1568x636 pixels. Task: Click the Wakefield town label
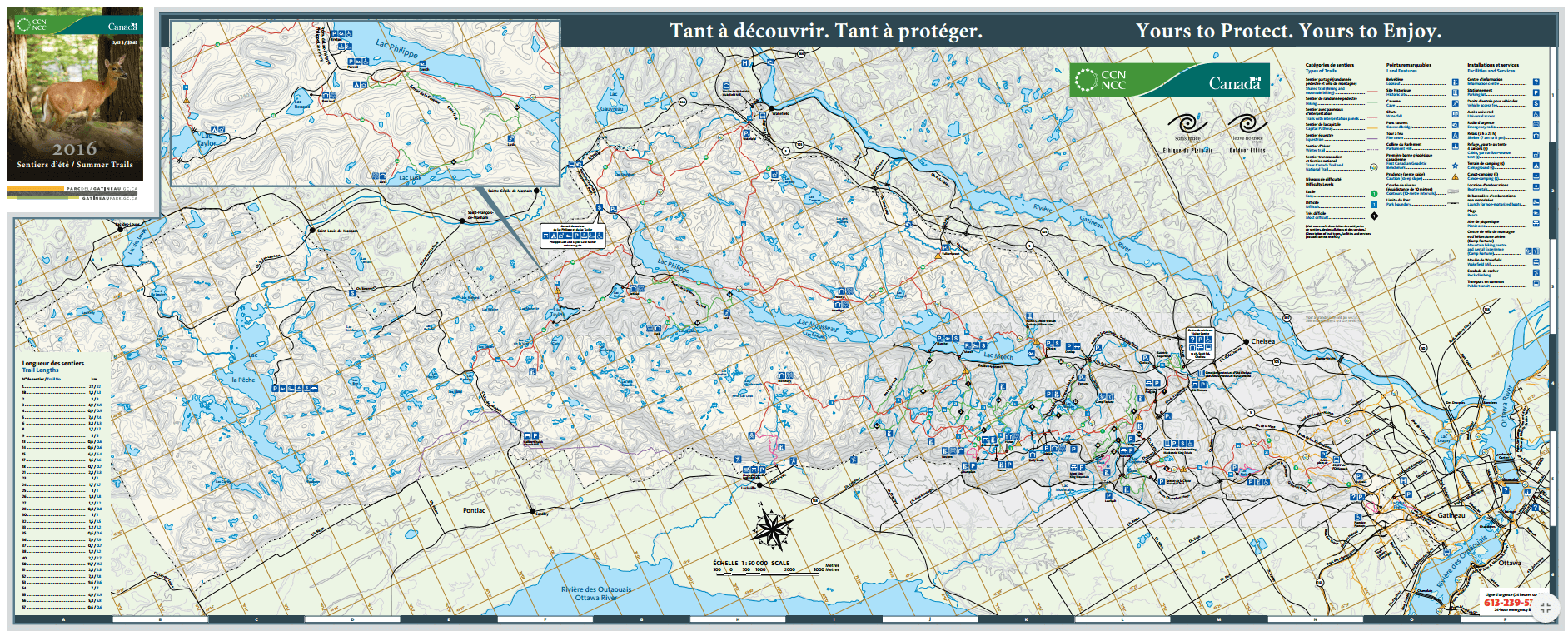780,113
